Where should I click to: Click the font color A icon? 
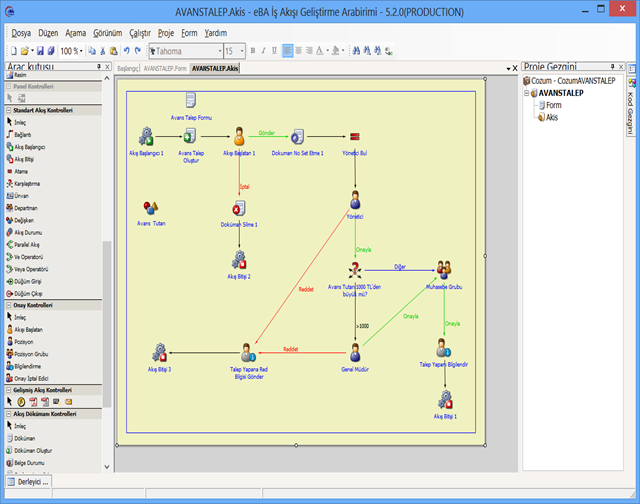[x=320, y=51]
